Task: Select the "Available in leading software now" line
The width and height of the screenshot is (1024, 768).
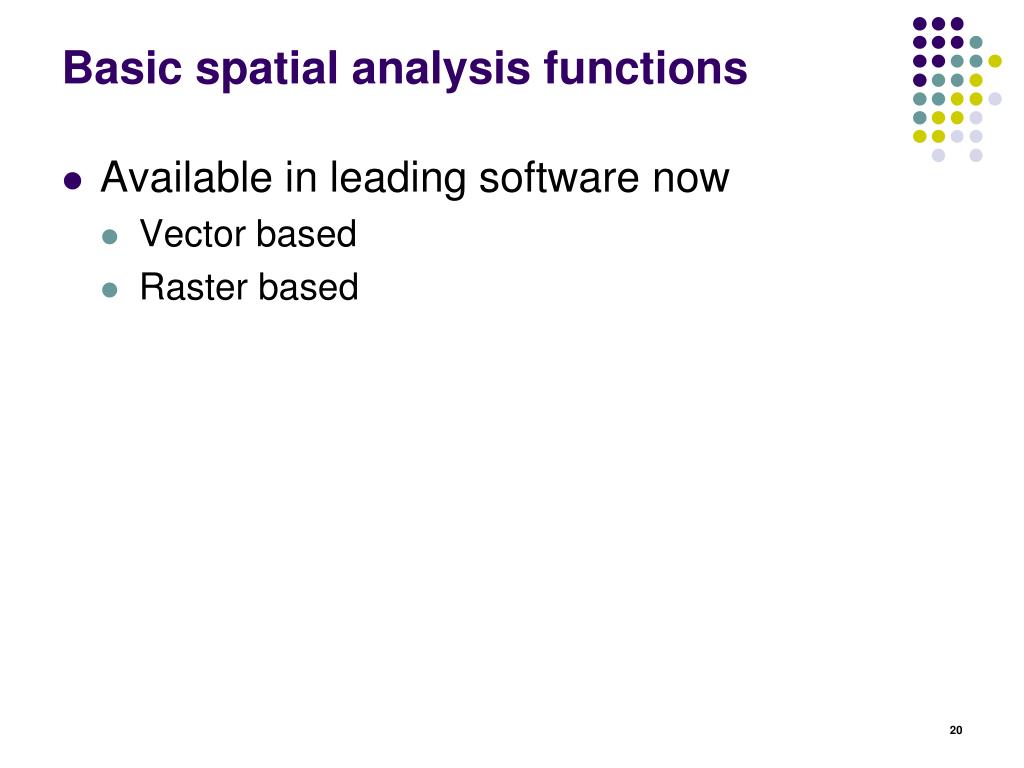Action: coord(415,179)
